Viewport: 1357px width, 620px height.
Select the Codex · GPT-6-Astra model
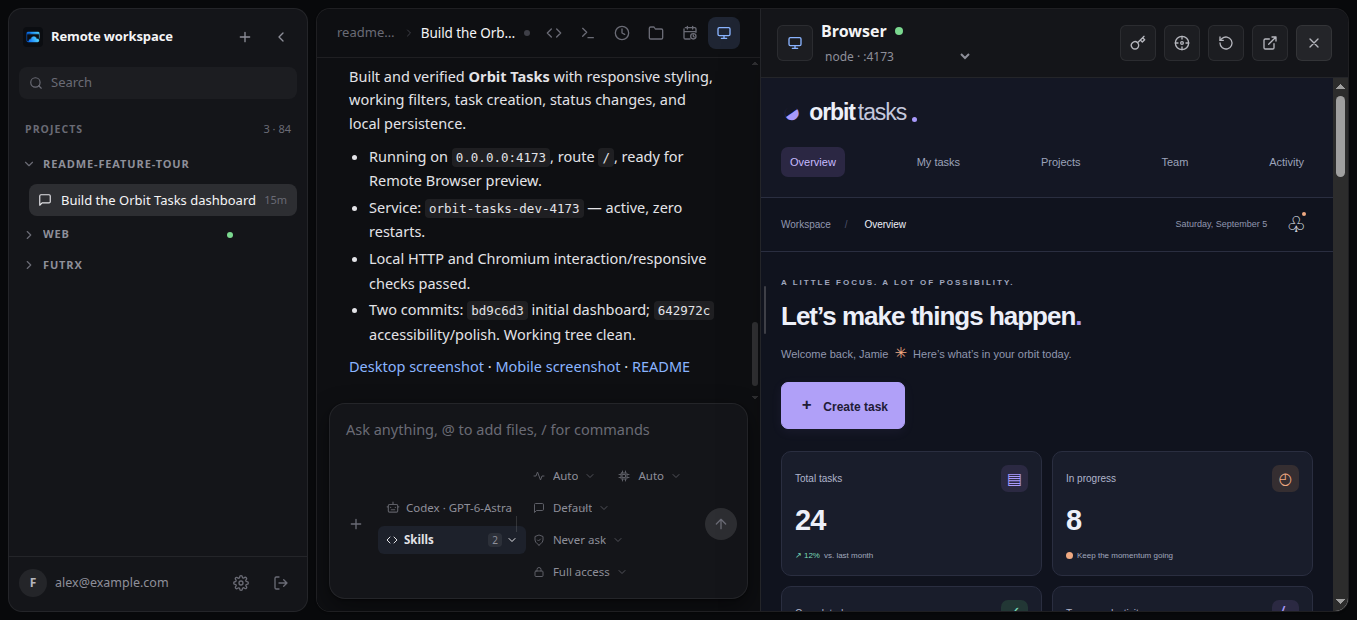pos(449,508)
